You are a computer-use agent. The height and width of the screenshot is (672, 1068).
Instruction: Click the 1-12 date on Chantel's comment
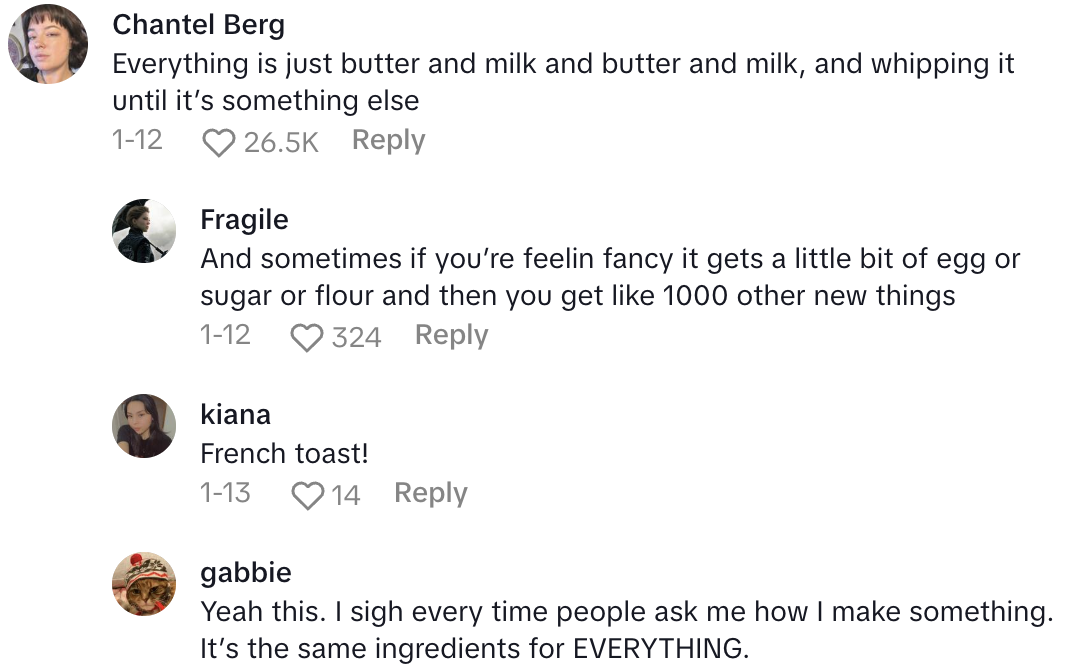pos(137,140)
